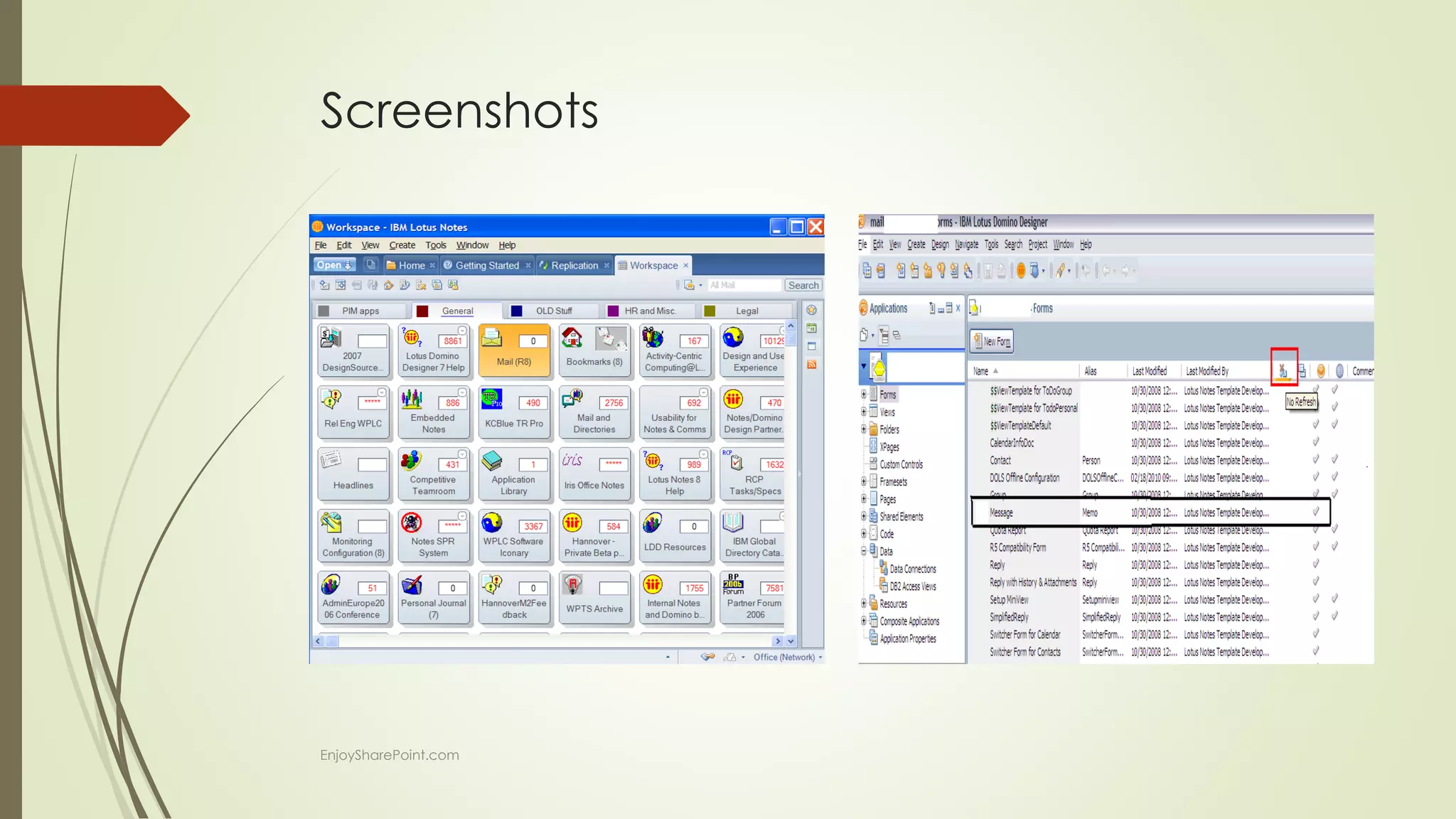
Task: Expand the Shared Elements tree node
Action: click(864, 516)
